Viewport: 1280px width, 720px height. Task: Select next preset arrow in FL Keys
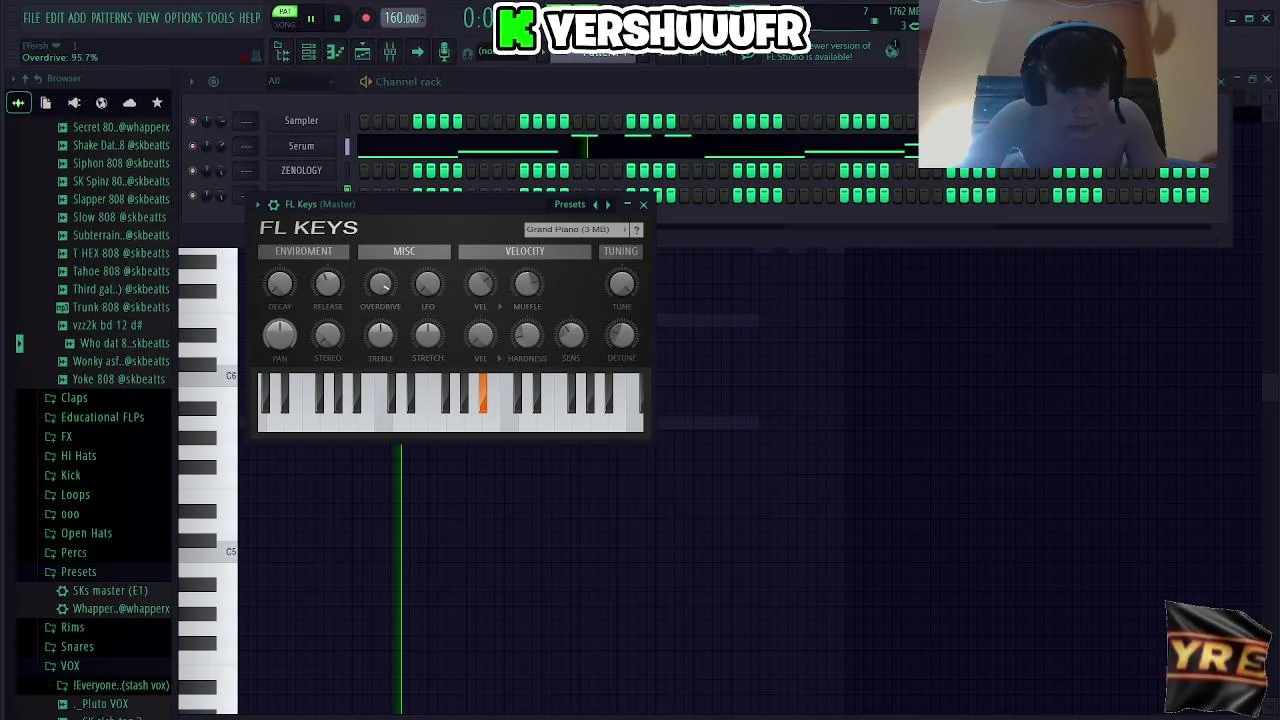point(608,204)
